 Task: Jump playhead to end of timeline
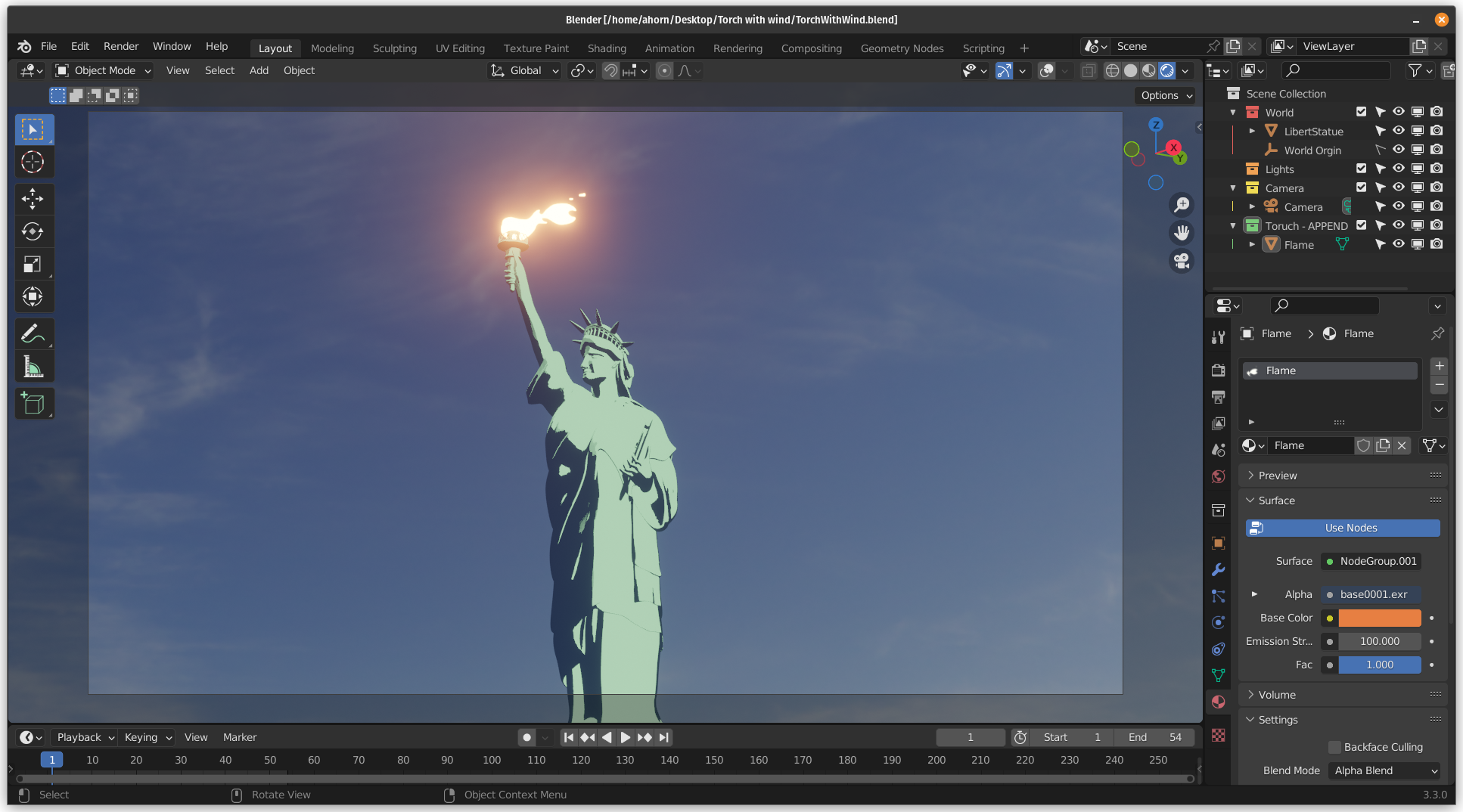(x=663, y=737)
